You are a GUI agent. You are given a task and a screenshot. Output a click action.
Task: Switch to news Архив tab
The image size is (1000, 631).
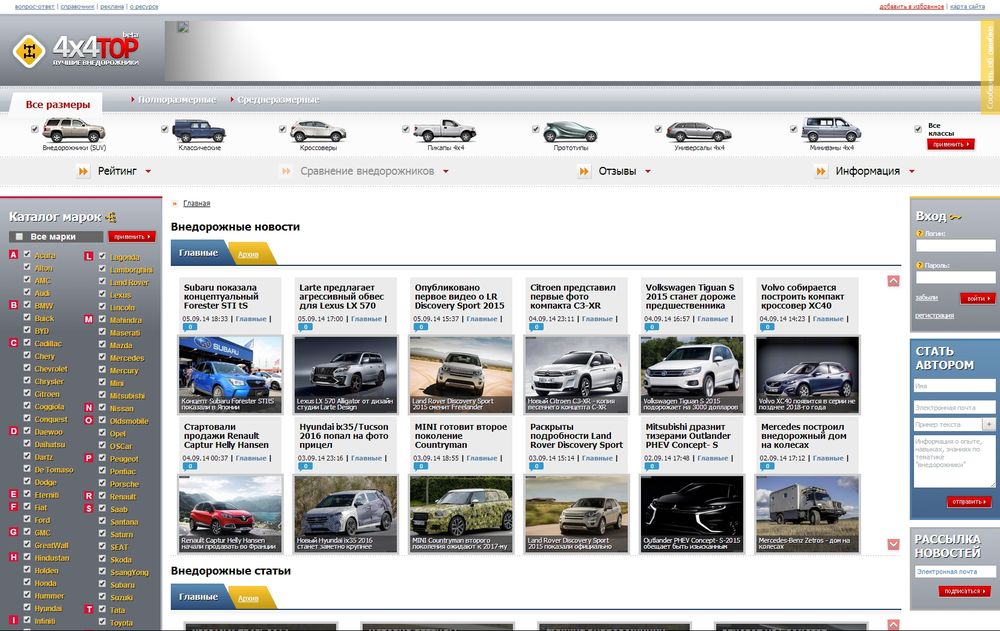tap(248, 254)
